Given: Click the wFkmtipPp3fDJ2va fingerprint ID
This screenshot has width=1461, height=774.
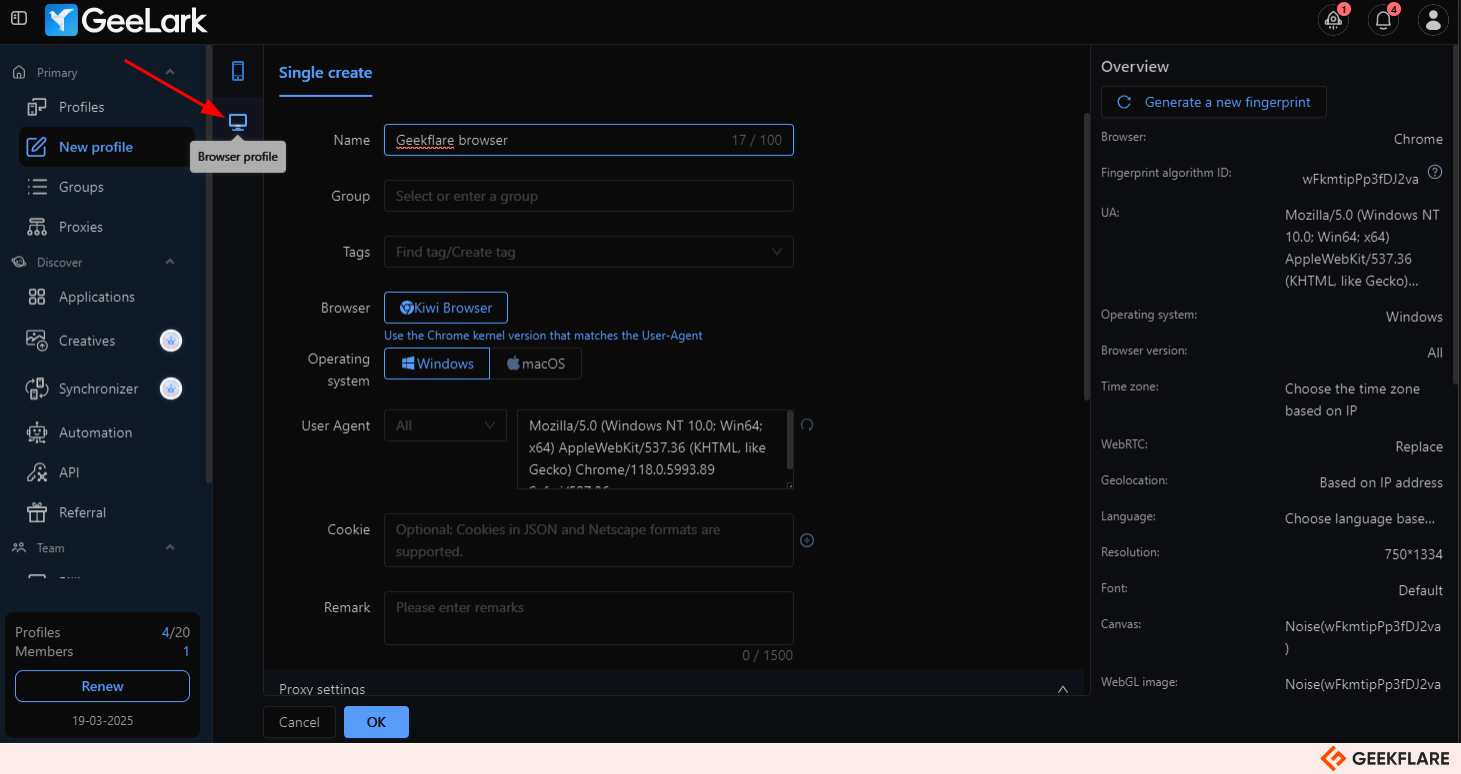Looking at the screenshot, I should point(1360,179).
